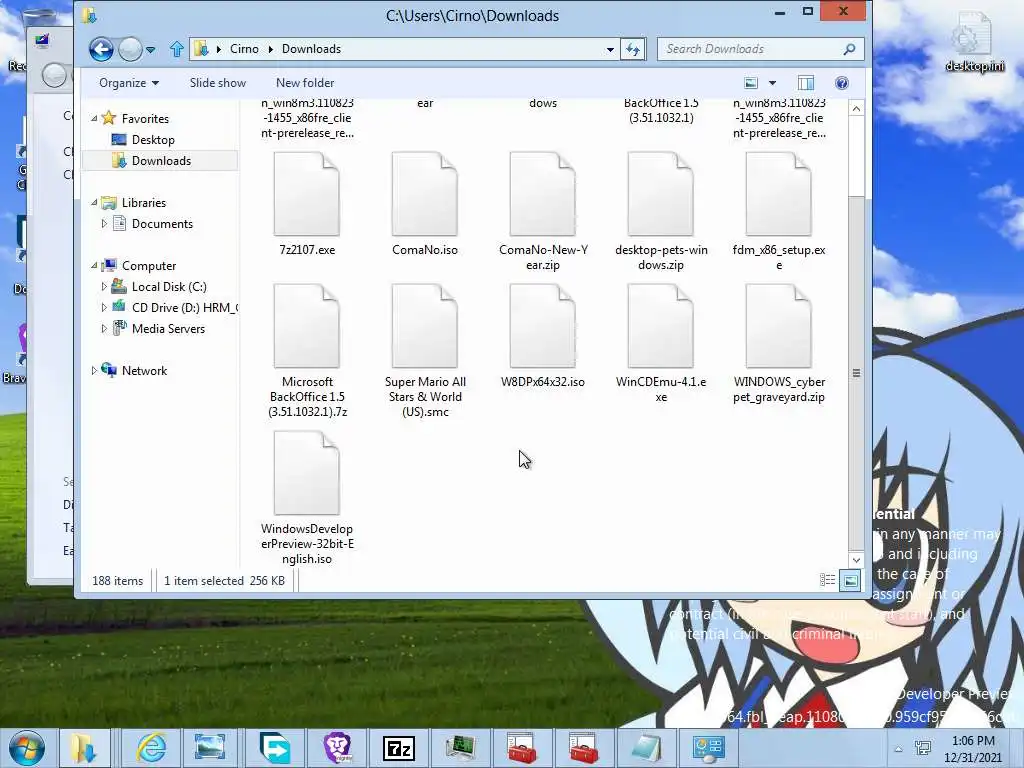Show hidden tray icons arrow
The width and height of the screenshot is (1024, 768).
pyautogui.click(x=899, y=749)
